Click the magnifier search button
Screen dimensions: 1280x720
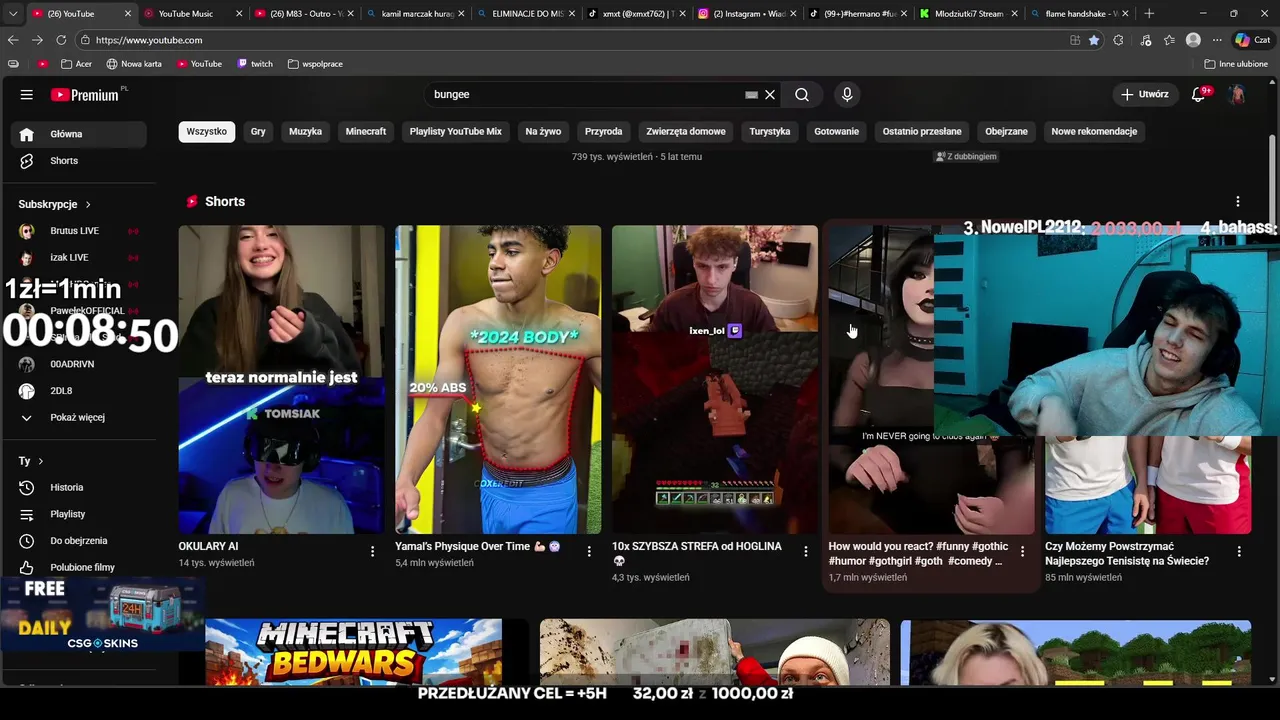point(802,95)
